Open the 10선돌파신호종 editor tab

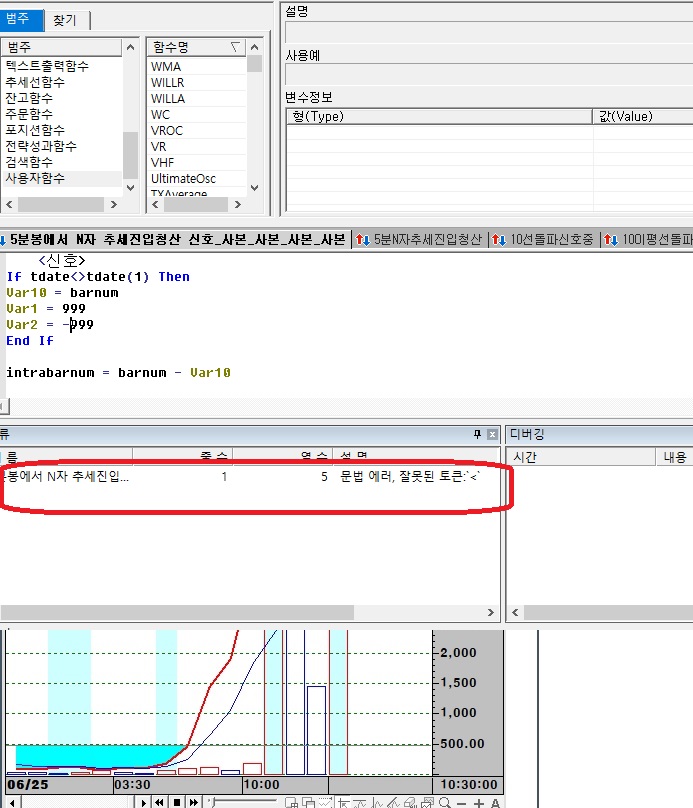click(545, 239)
